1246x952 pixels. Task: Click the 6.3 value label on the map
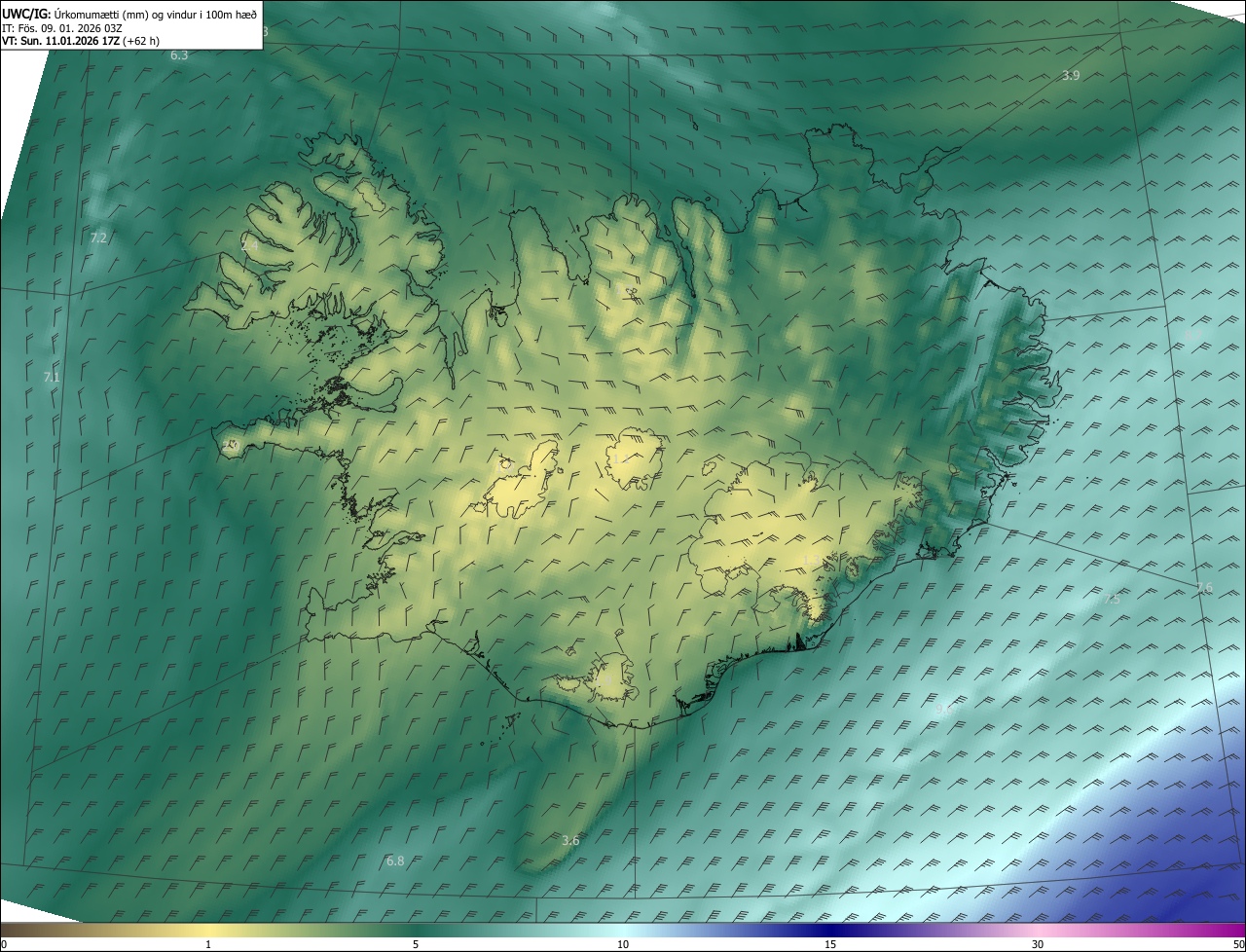pyautogui.click(x=179, y=55)
